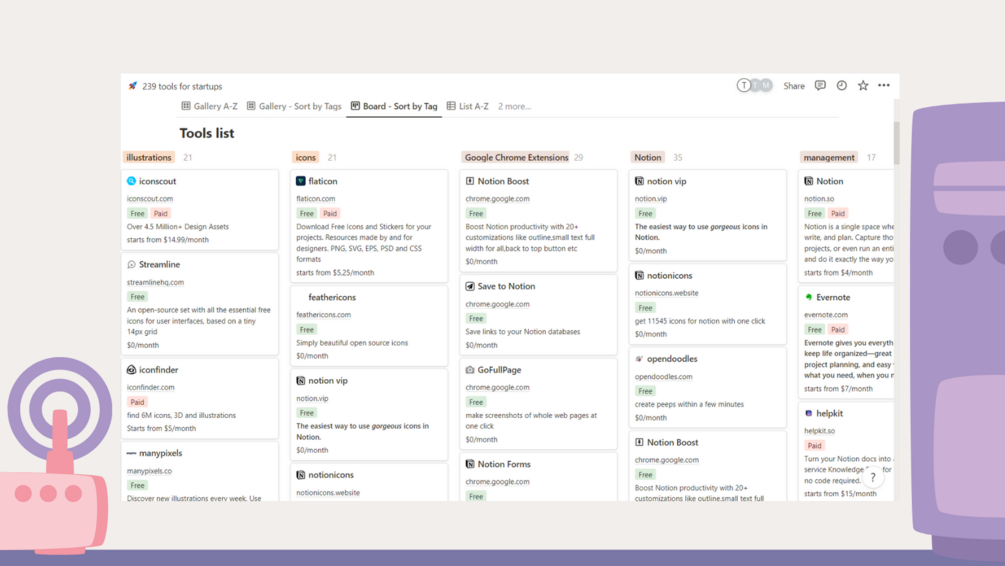Click the Paid tag on helpkit card
Viewport: 1005px width, 566px height.
pos(814,445)
